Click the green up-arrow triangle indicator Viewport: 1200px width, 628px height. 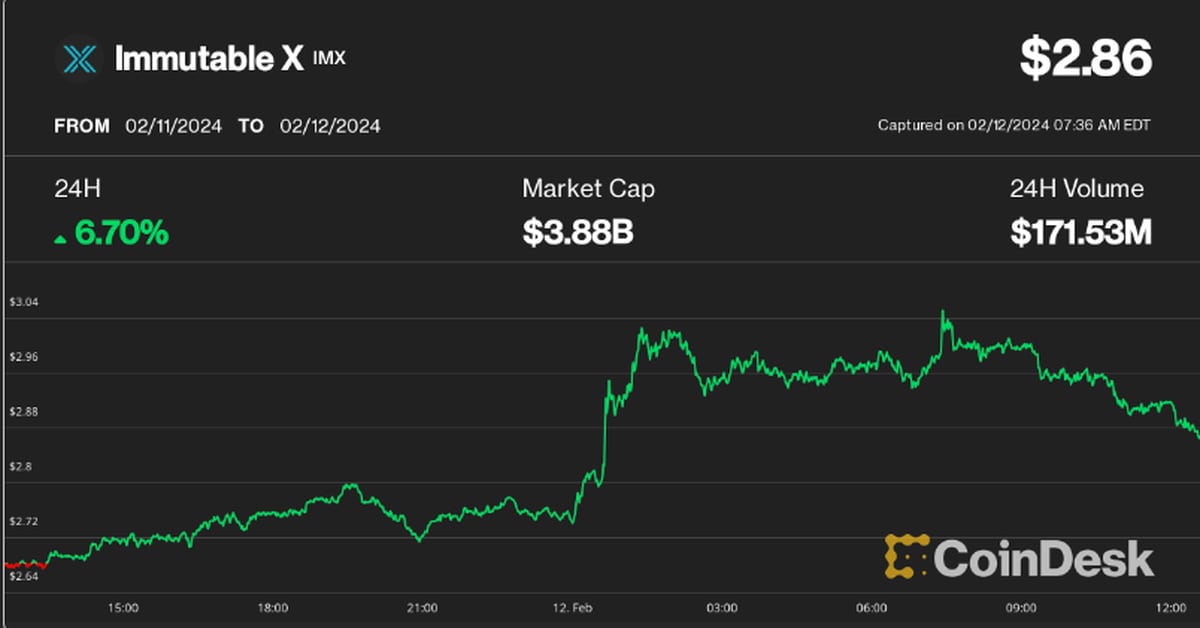coord(61,238)
